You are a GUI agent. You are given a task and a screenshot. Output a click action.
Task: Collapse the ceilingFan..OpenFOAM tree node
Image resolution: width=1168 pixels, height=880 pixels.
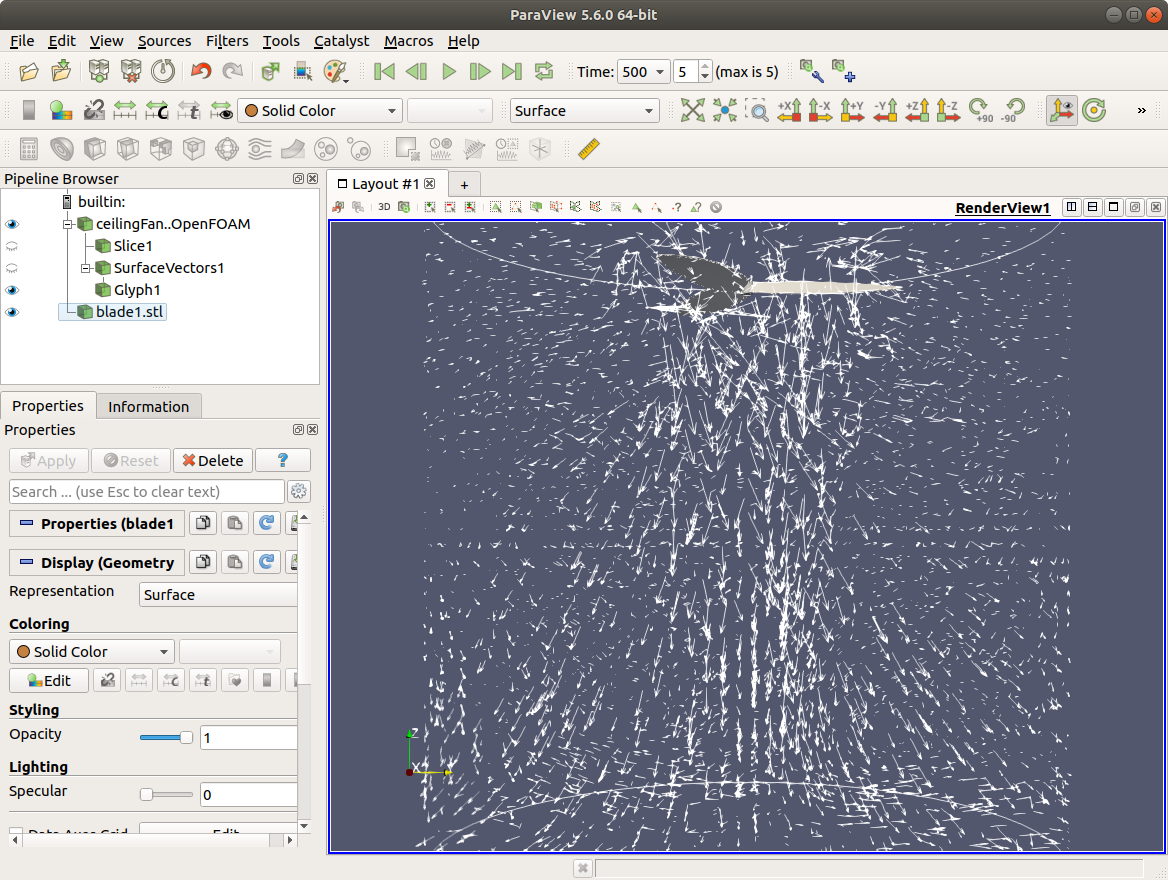[67, 224]
